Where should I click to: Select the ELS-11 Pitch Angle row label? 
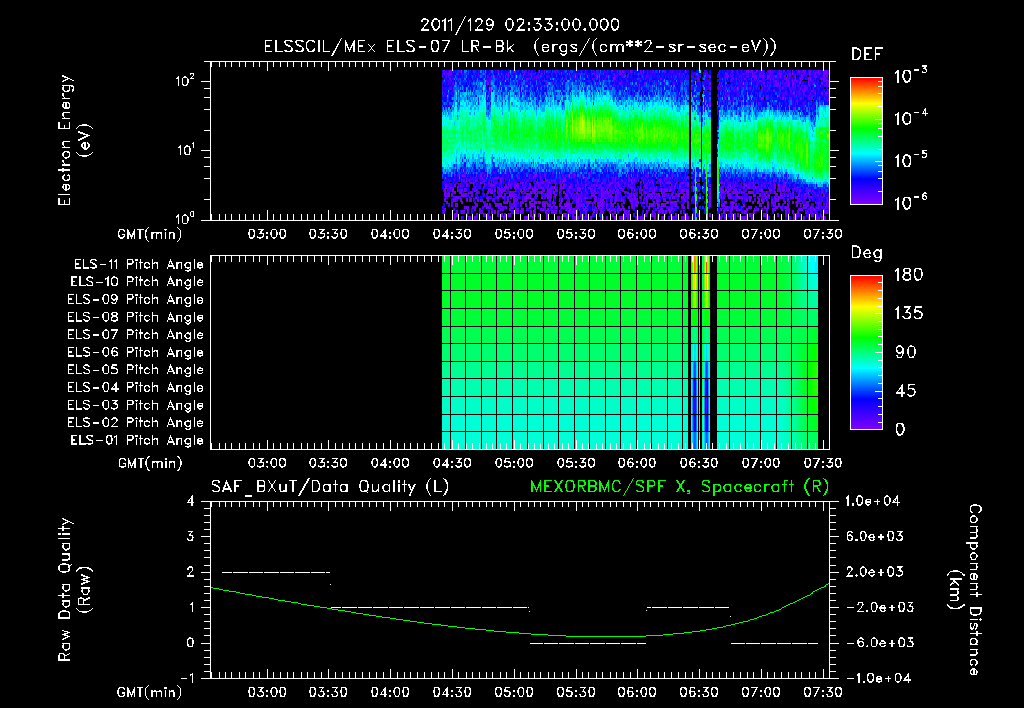(x=138, y=265)
